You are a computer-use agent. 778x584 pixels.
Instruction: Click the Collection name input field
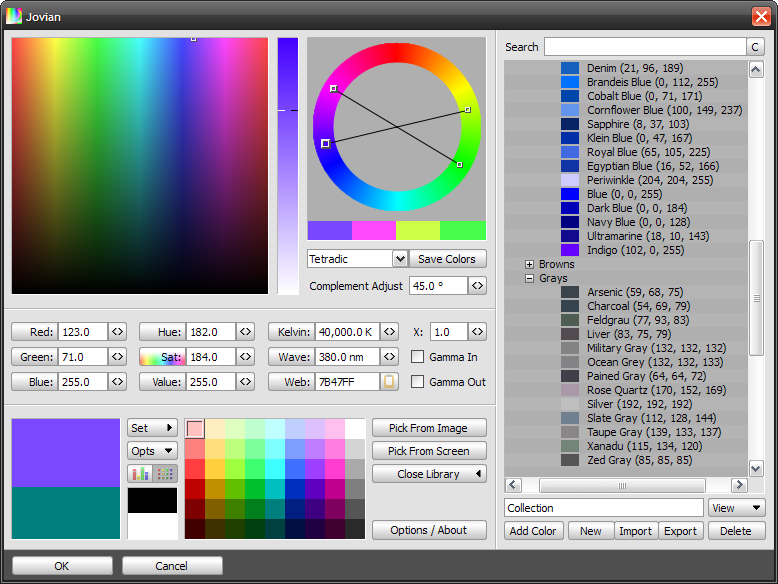(604, 508)
